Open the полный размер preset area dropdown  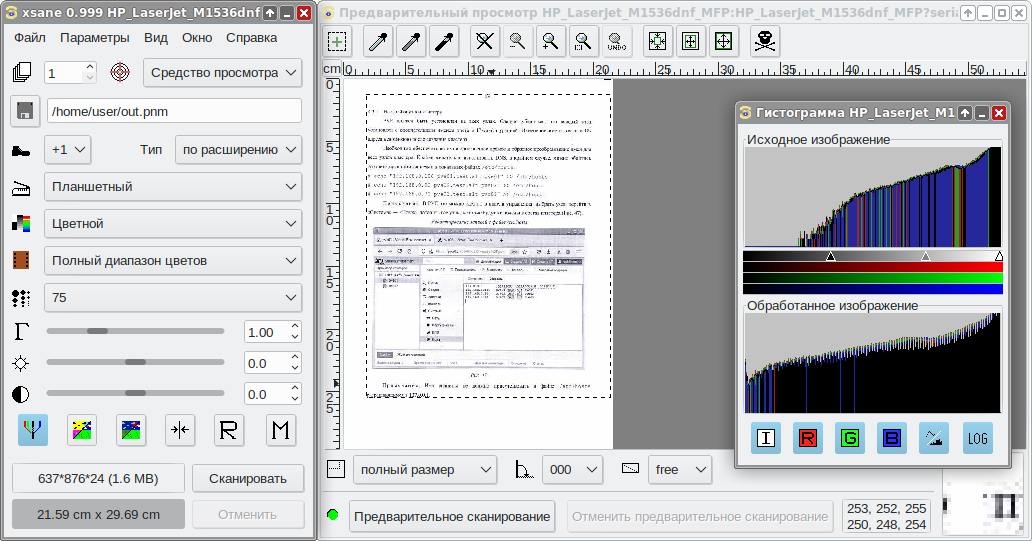(x=425, y=469)
